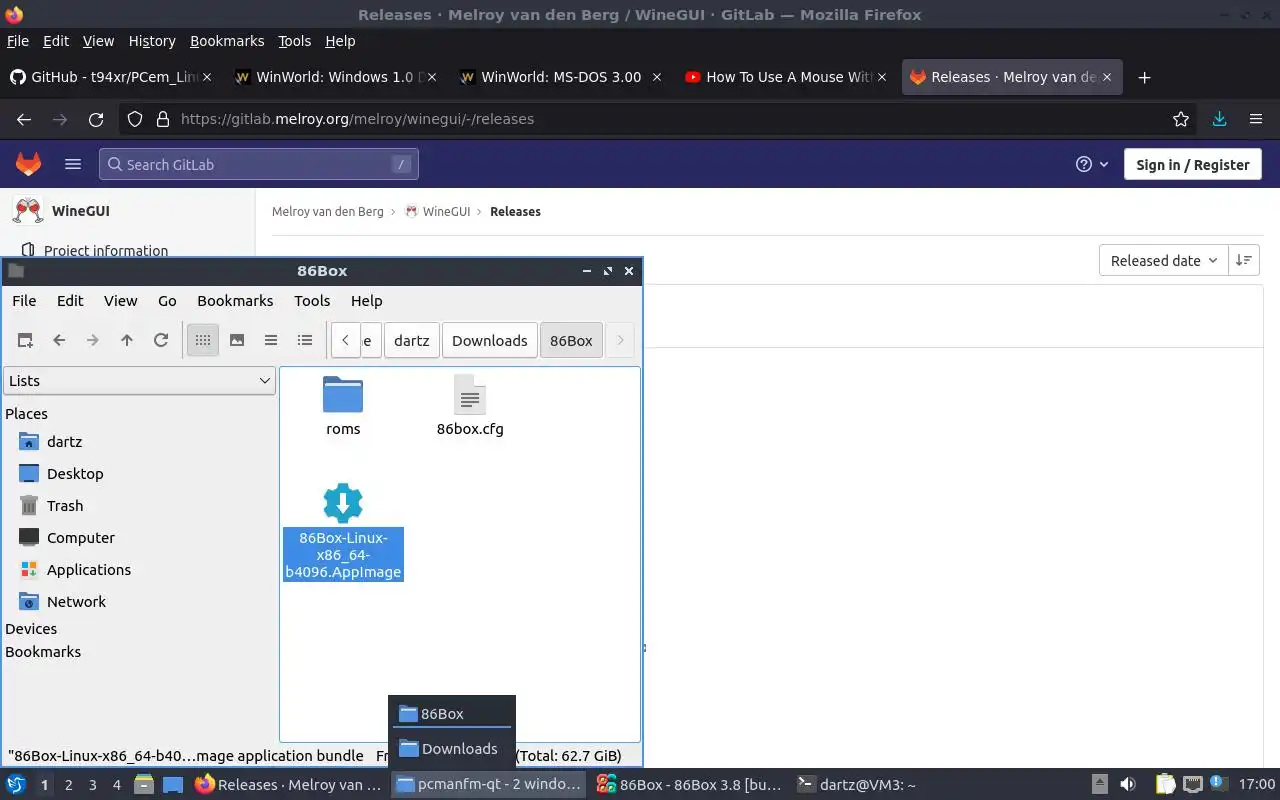Viewport: 1280px width, 800px height.
Task: Close the Releases tab in Firefox
Action: click(x=1106, y=77)
